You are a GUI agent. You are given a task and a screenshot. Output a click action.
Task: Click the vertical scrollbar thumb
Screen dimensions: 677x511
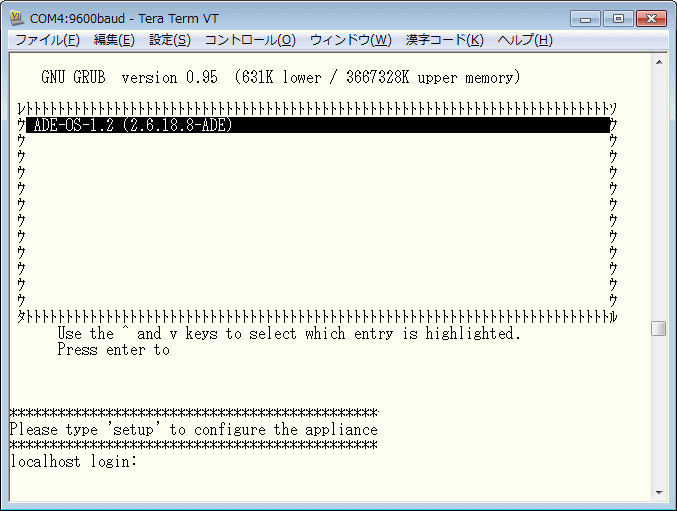(659, 329)
